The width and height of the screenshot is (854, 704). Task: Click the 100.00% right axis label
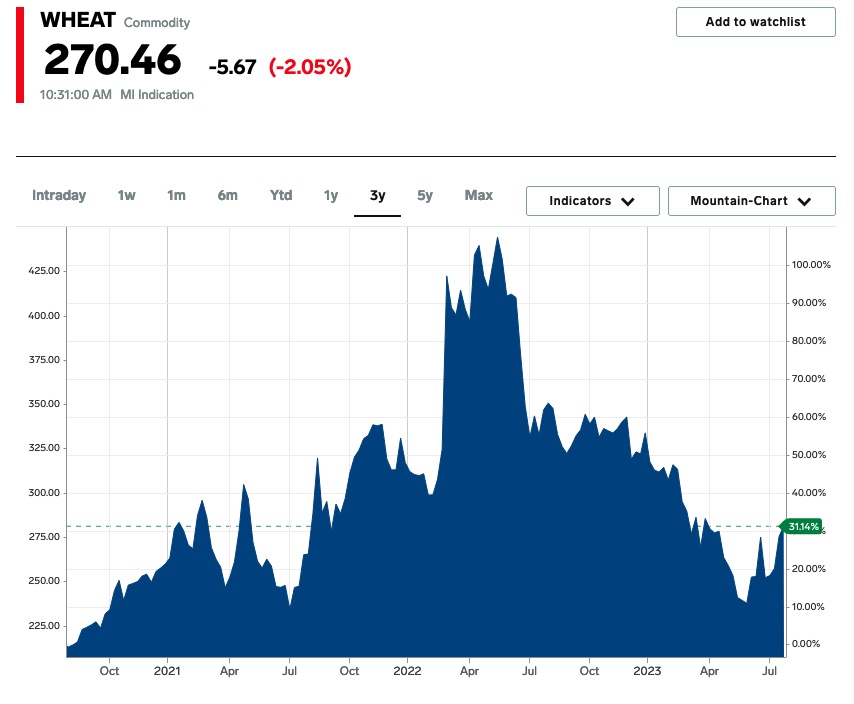pos(811,265)
